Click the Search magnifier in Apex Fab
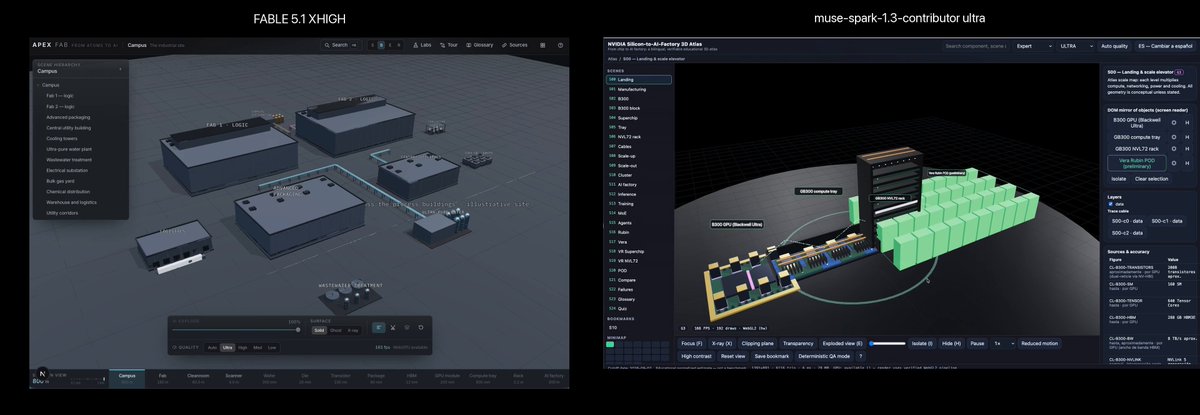1200x415 pixels. pos(327,45)
